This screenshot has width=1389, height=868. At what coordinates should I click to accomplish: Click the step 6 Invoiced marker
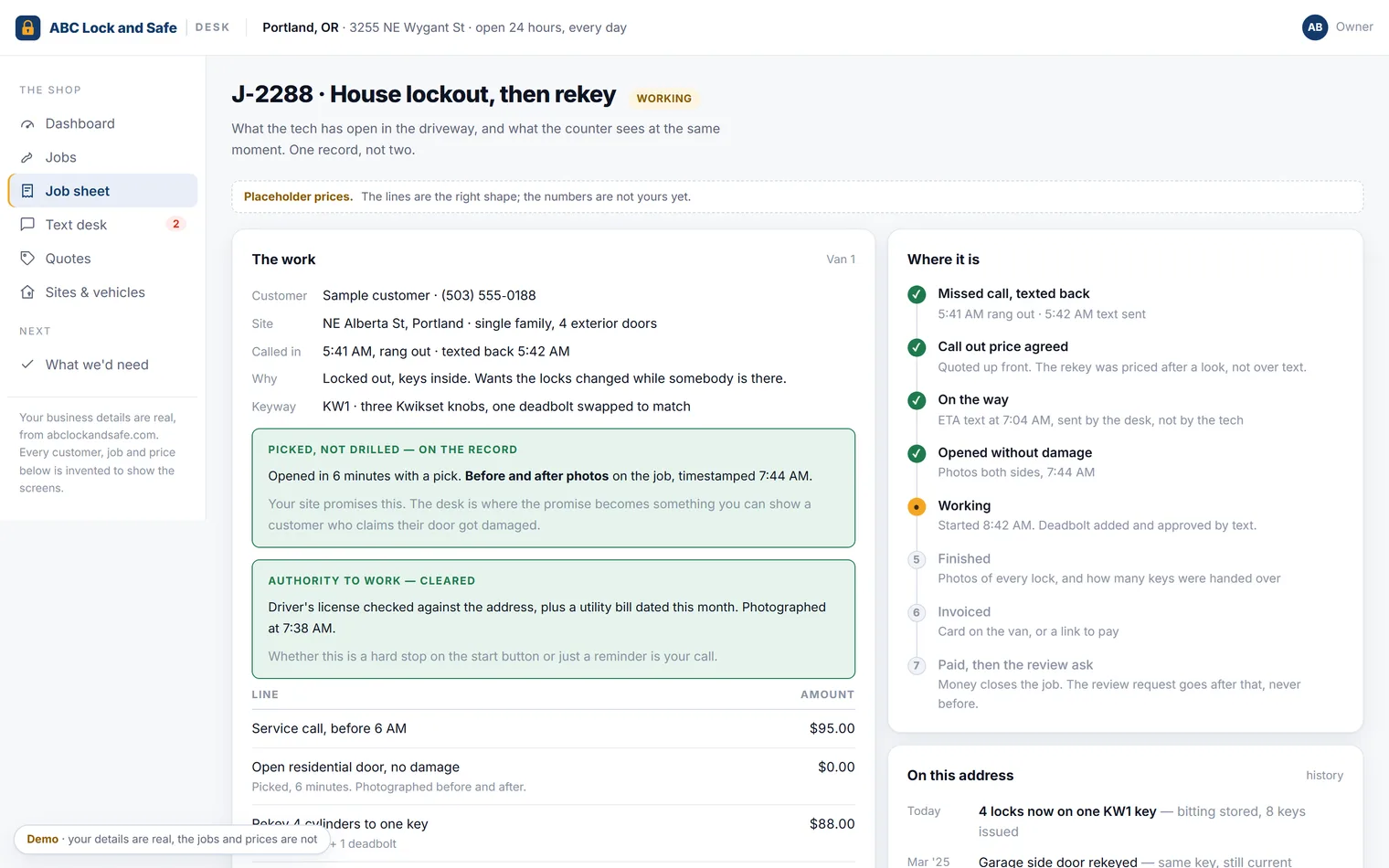click(917, 612)
